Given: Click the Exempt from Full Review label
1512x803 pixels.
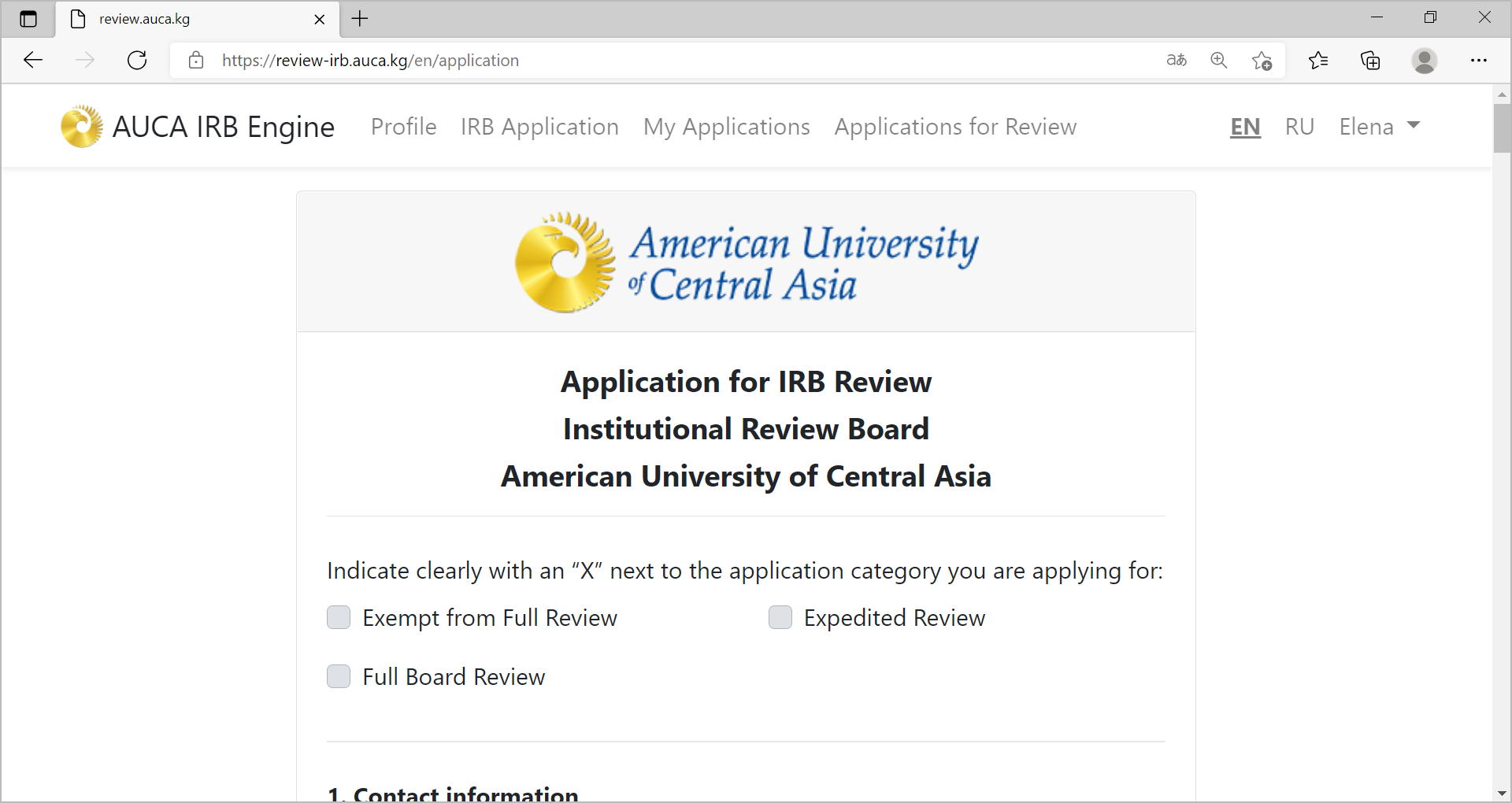Looking at the screenshot, I should [490, 618].
